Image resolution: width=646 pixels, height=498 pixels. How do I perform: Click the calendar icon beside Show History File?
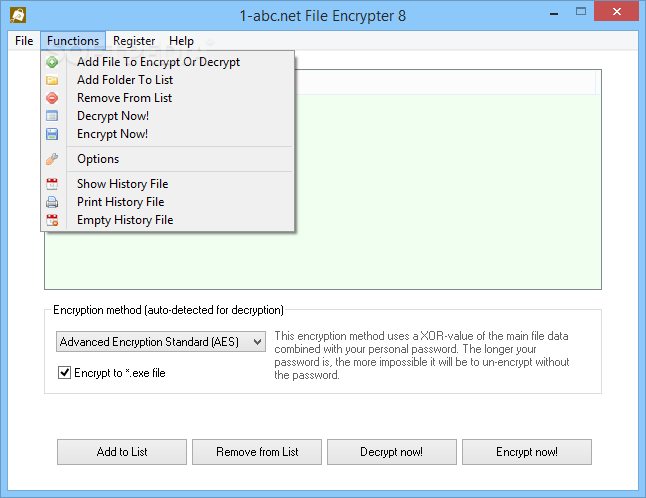pyautogui.click(x=52, y=184)
